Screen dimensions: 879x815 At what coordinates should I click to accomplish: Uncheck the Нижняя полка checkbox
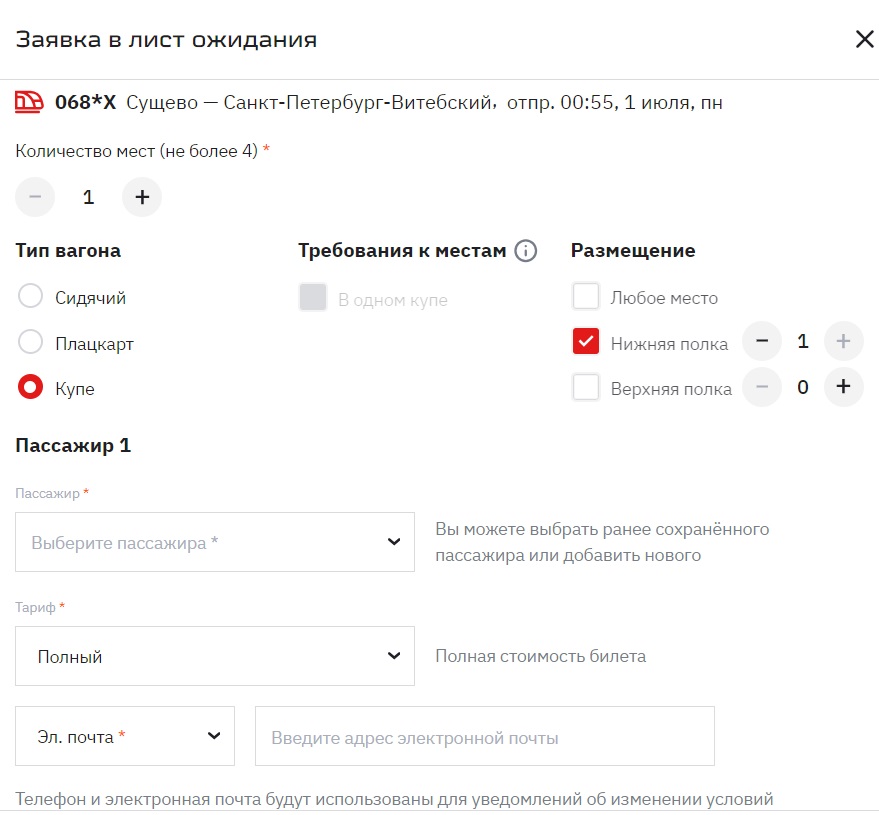586,342
